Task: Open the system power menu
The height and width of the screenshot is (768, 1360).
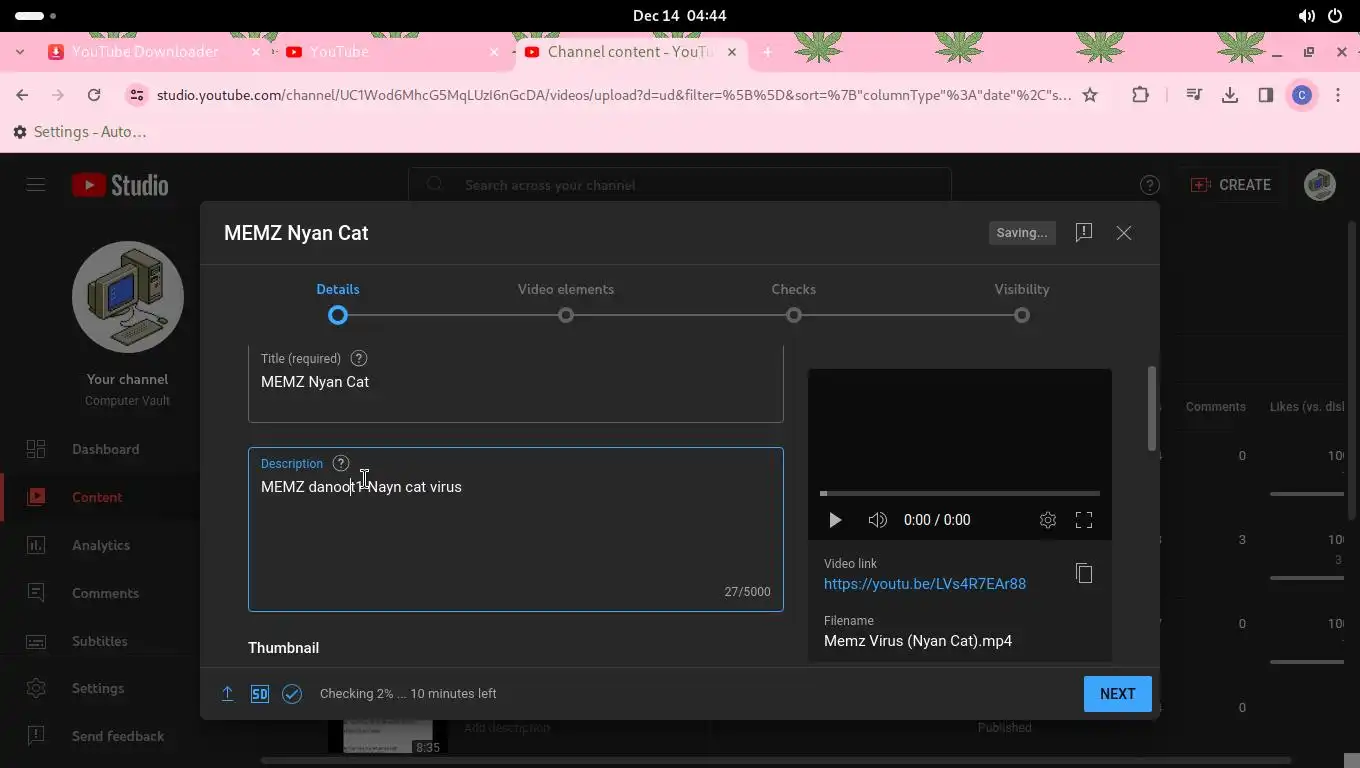Action: coord(1335,16)
